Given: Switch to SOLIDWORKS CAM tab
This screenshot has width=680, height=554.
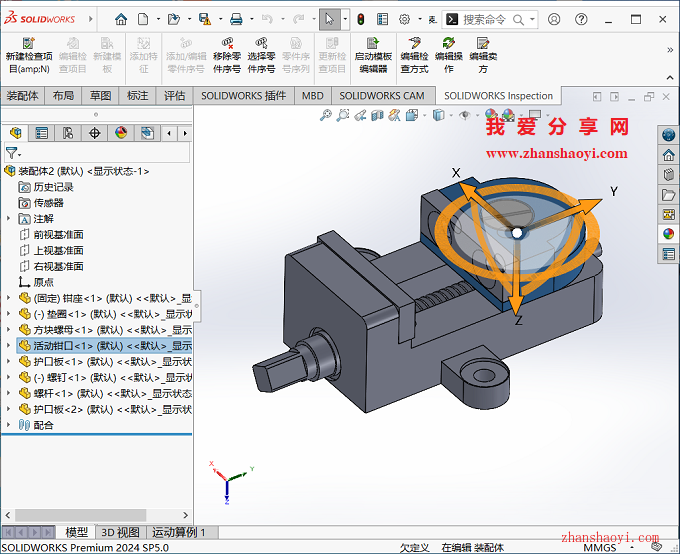Looking at the screenshot, I should tap(382, 95).
